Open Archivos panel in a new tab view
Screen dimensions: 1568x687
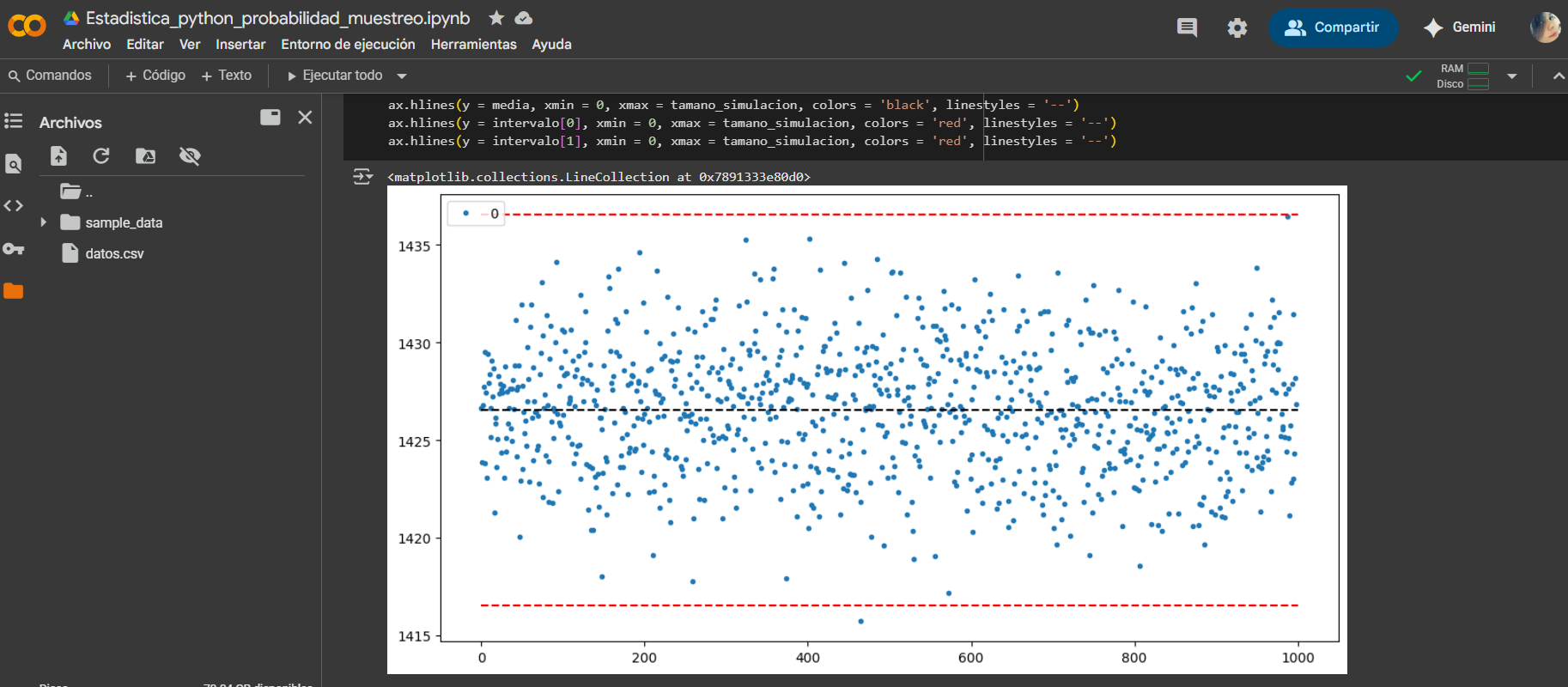coord(270,118)
